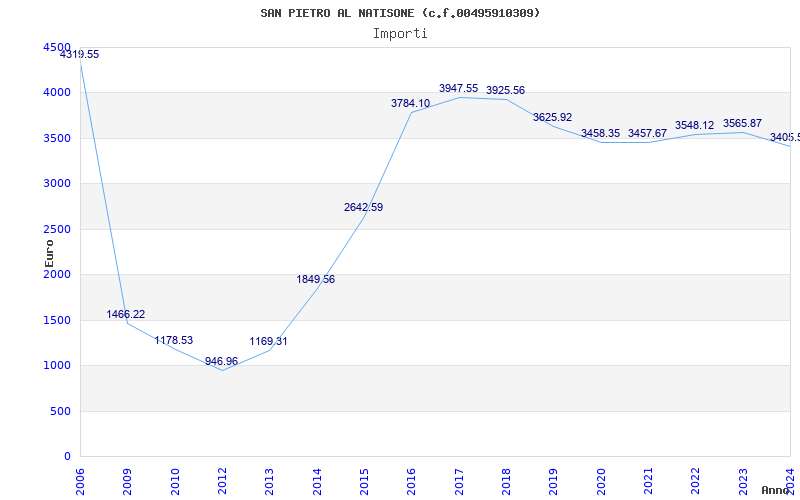Image resolution: width=800 pixels, height=500 pixels.
Task: Click the x-axis year 2017
Action: click(459, 482)
